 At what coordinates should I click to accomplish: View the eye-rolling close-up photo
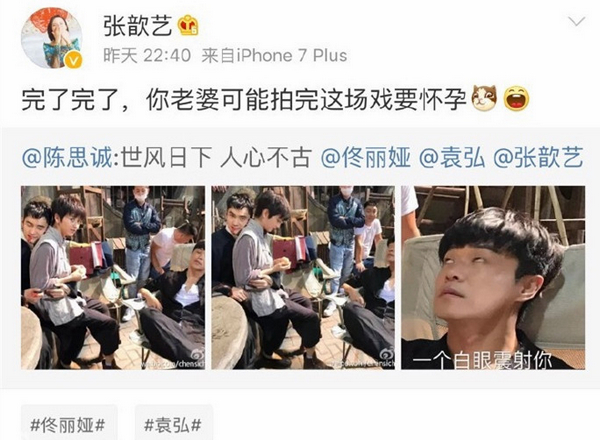(x=493, y=278)
